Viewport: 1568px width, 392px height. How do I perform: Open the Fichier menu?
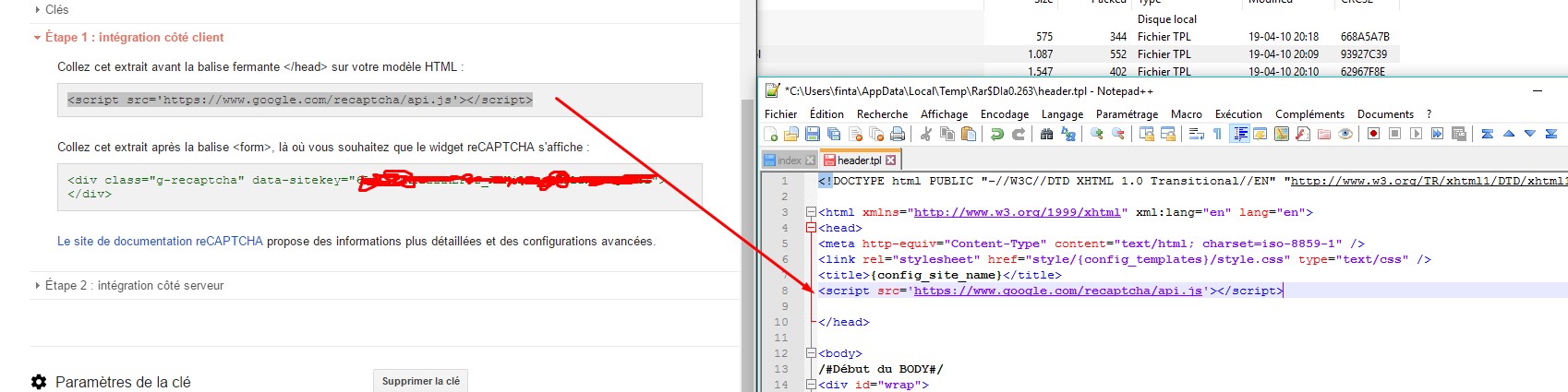click(780, 114)
